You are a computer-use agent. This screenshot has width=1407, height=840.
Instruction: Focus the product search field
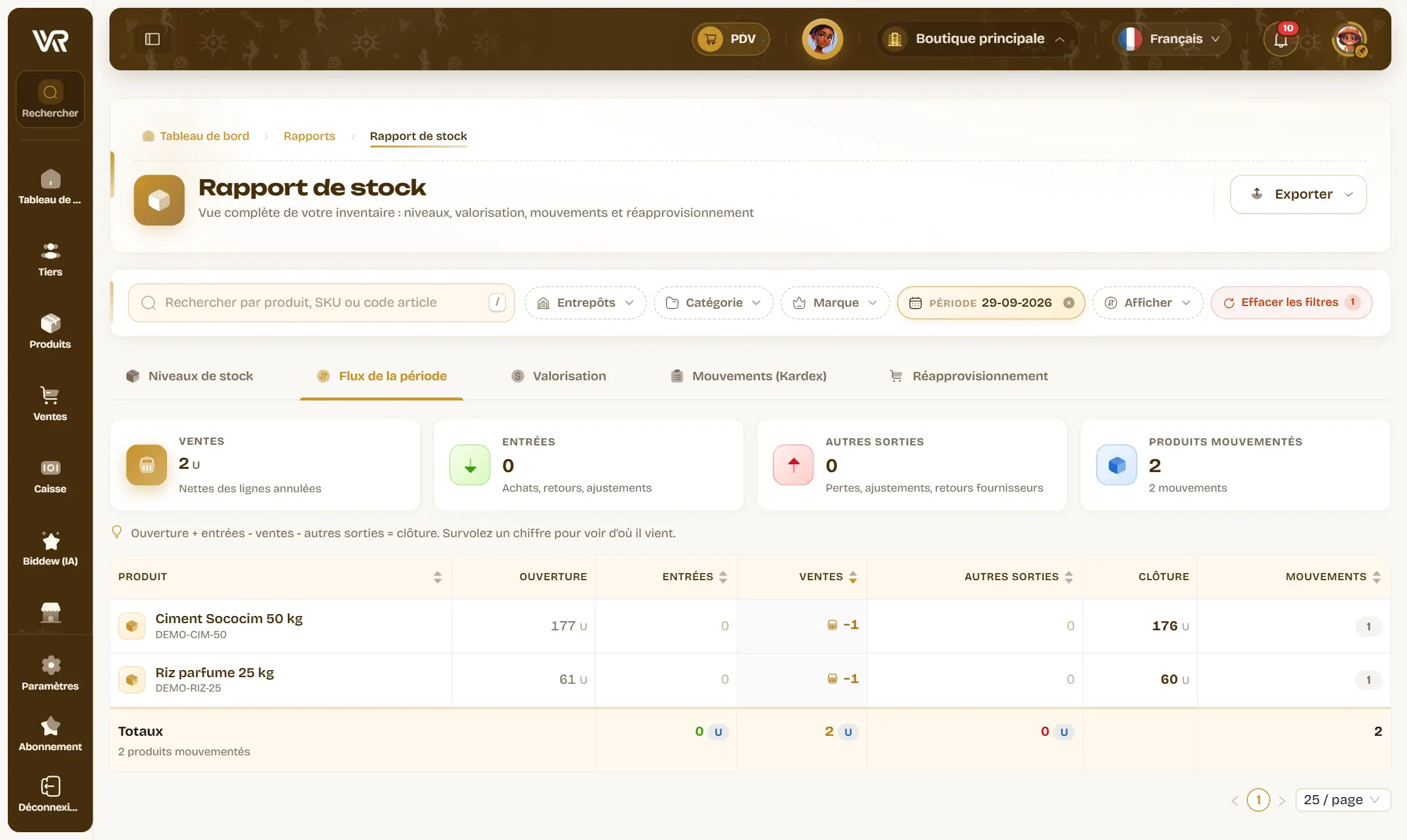[x=321, y=303]
